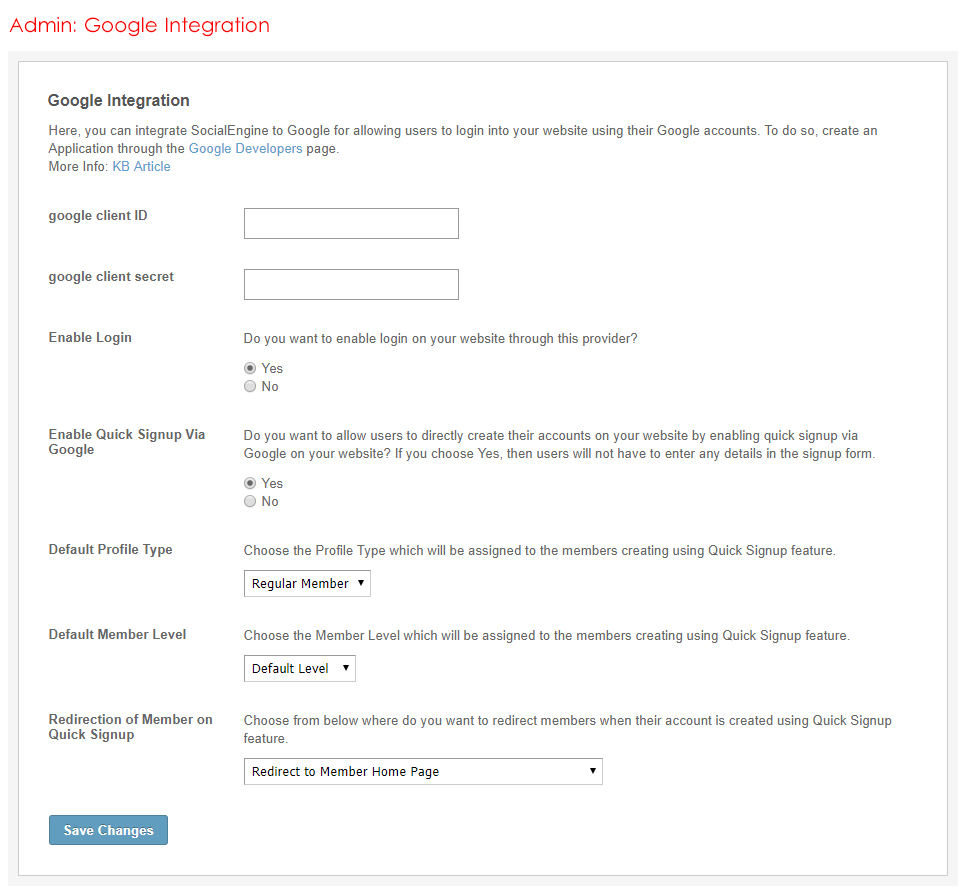968x895 pixels.
Task: Expand the Default Level member level dropdown
Action: point(299,668)
